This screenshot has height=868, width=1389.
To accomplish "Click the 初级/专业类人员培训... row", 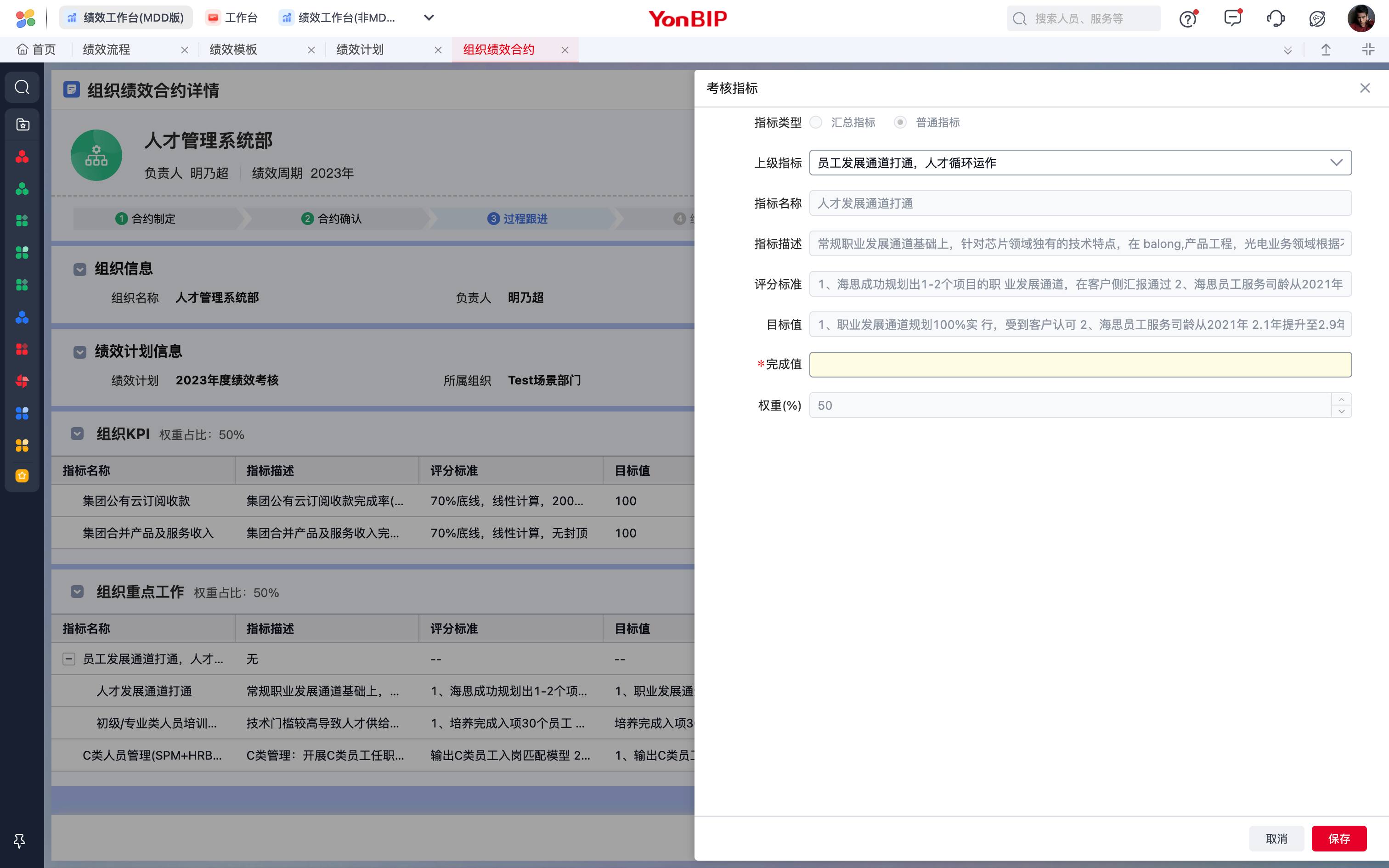I will [373, 723].
